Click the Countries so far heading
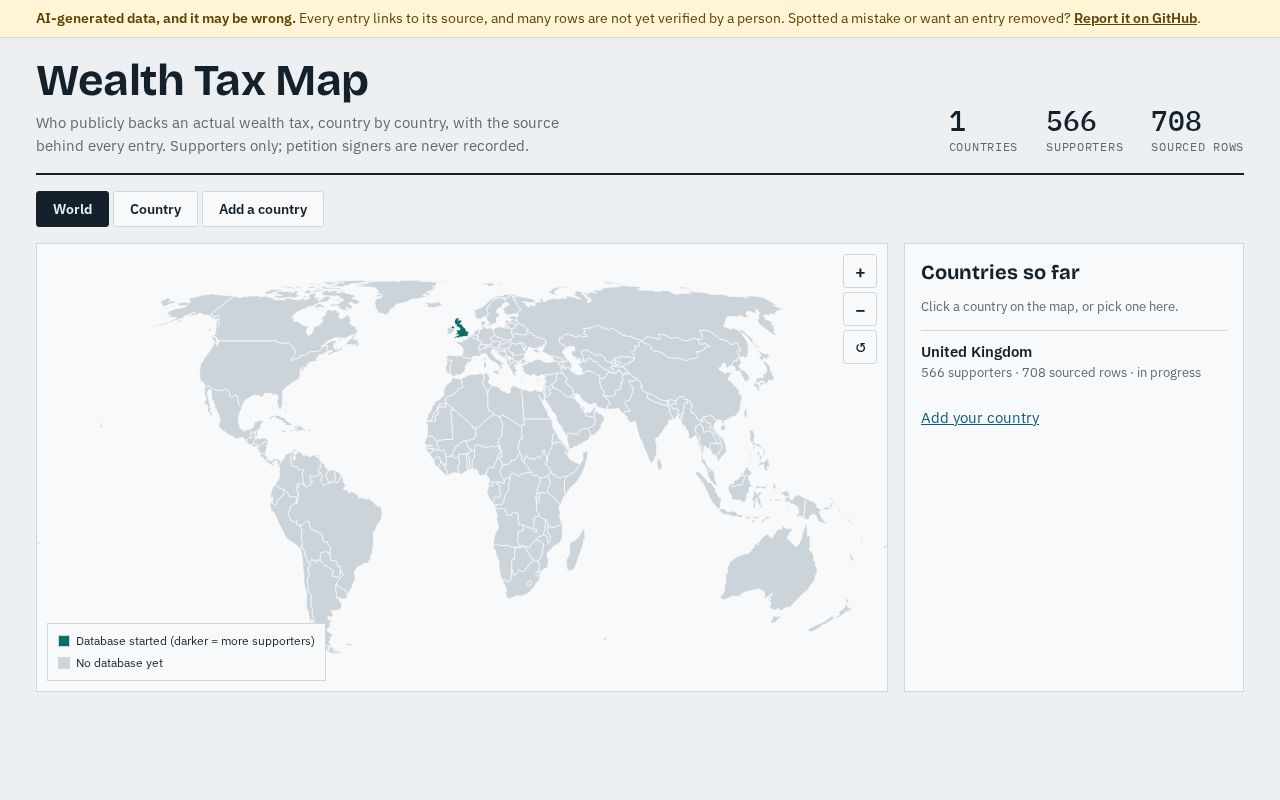Screen dimensions: 1280x800 click(x=1000, y=272)
